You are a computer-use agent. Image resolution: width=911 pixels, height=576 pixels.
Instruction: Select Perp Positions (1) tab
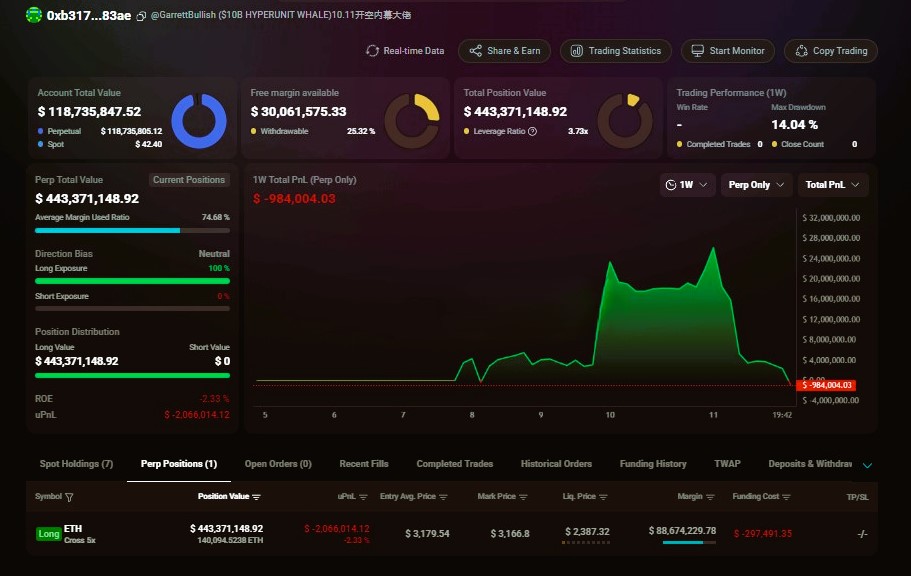[179, 464]
